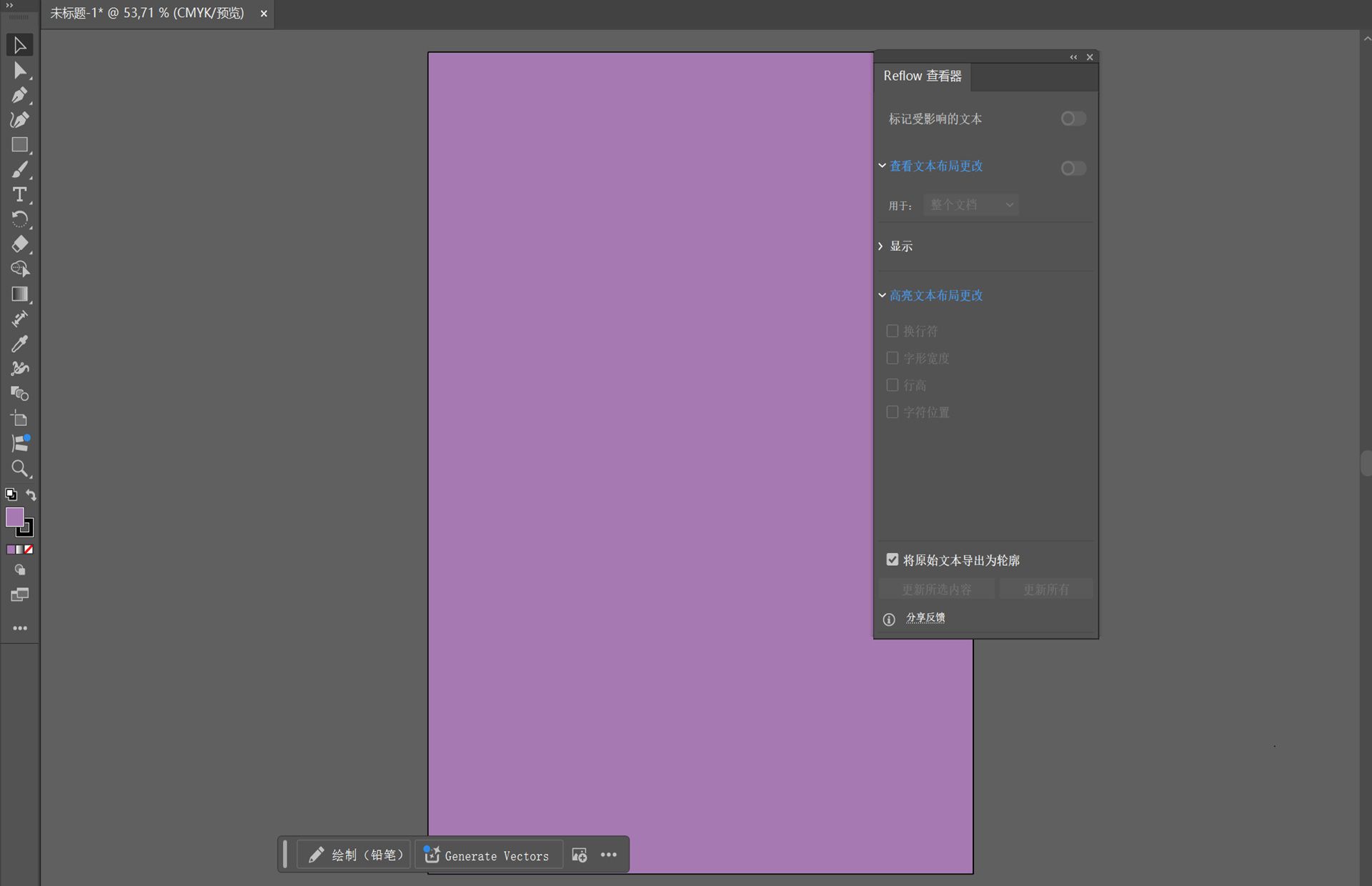The width and height of the screenshot is (1372, 886).
Task: Choose the Paintbrush tool
Action: [x=19, y=169]
